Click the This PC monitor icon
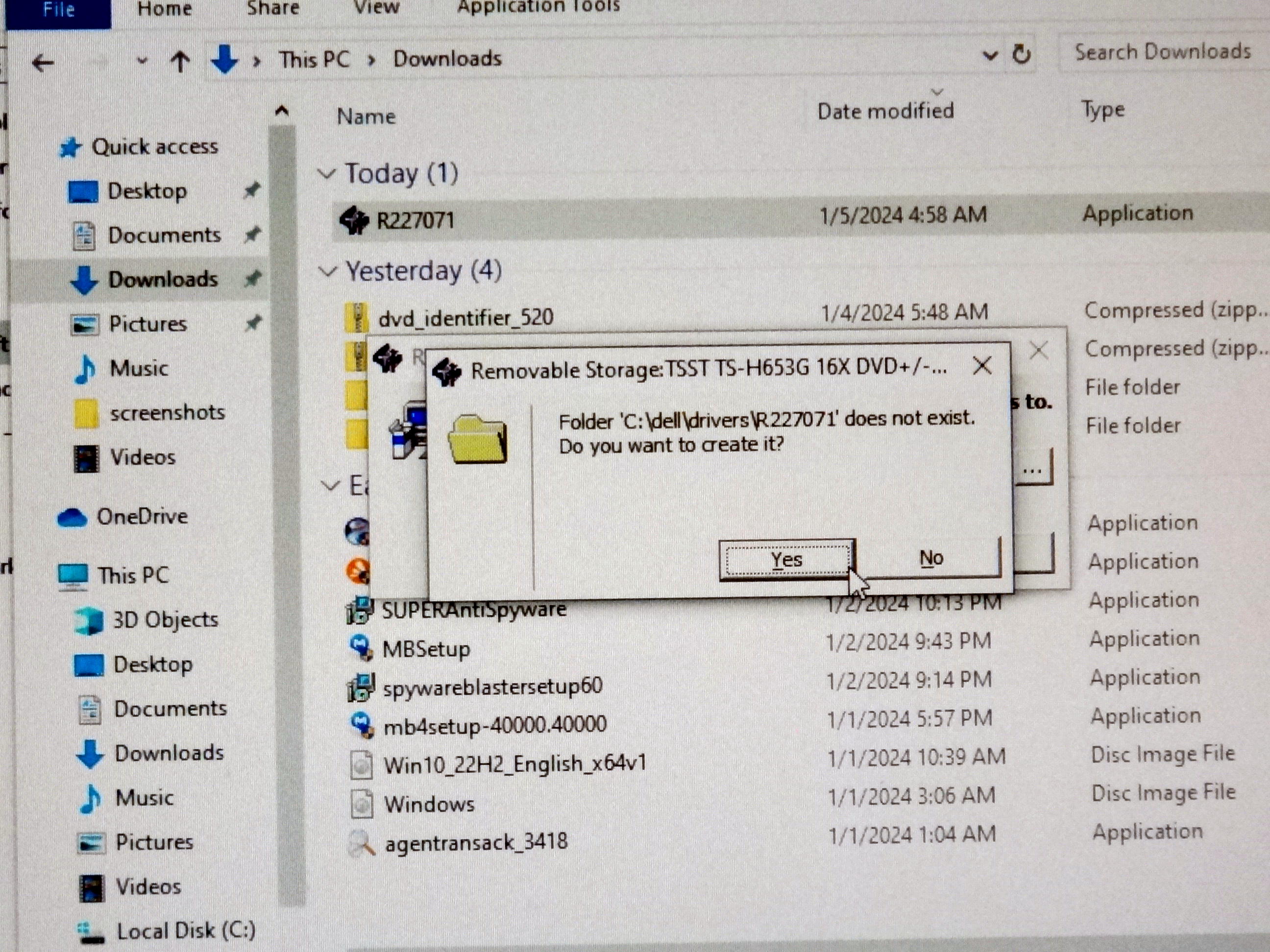The image size is (1270, 952). [x=73, y=577]
